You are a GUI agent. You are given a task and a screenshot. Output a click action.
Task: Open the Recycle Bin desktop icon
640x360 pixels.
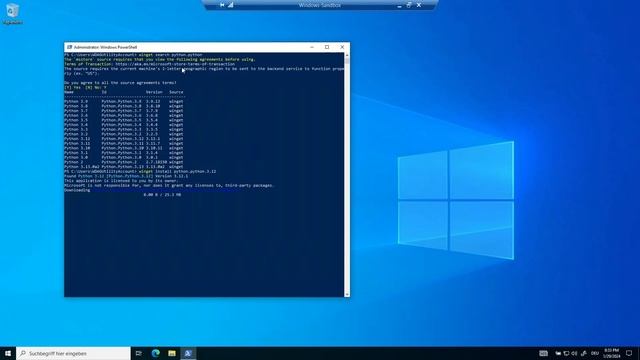click(12, 13)
